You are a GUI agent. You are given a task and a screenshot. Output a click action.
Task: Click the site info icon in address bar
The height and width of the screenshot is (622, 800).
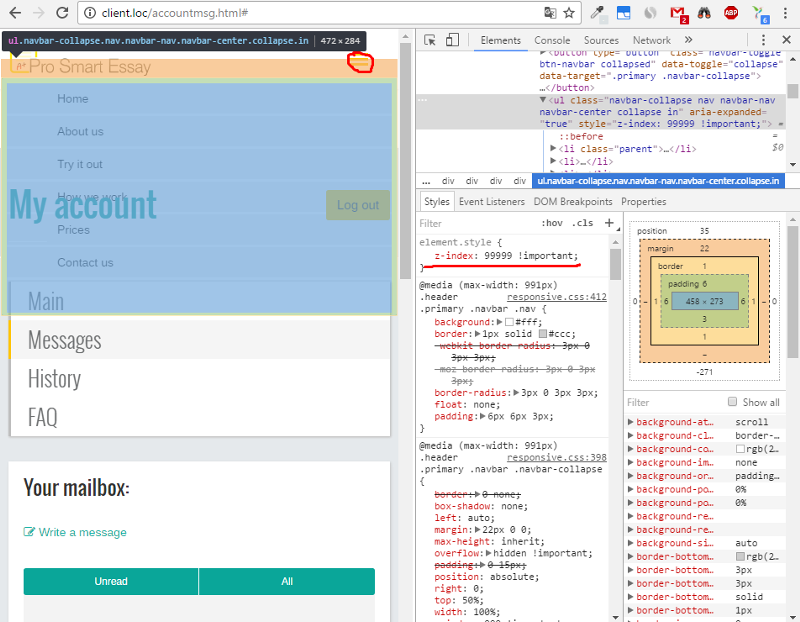click(90, 13)
